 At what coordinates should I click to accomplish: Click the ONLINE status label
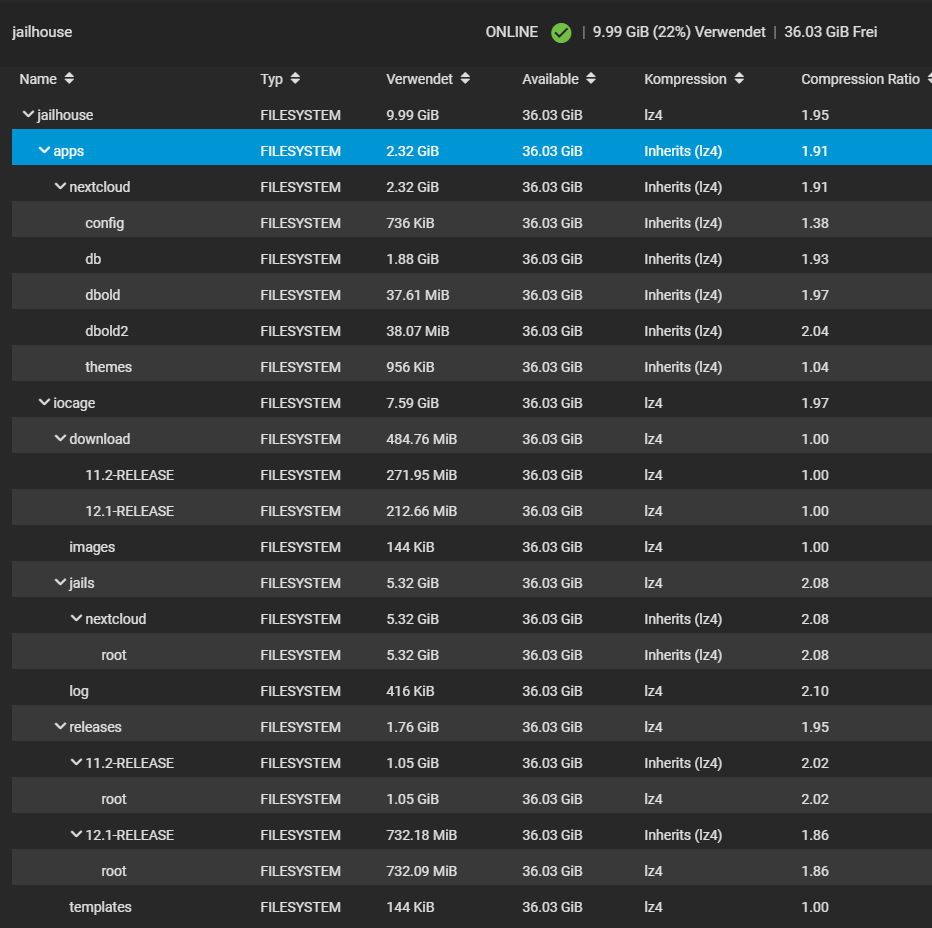point(512,32)
